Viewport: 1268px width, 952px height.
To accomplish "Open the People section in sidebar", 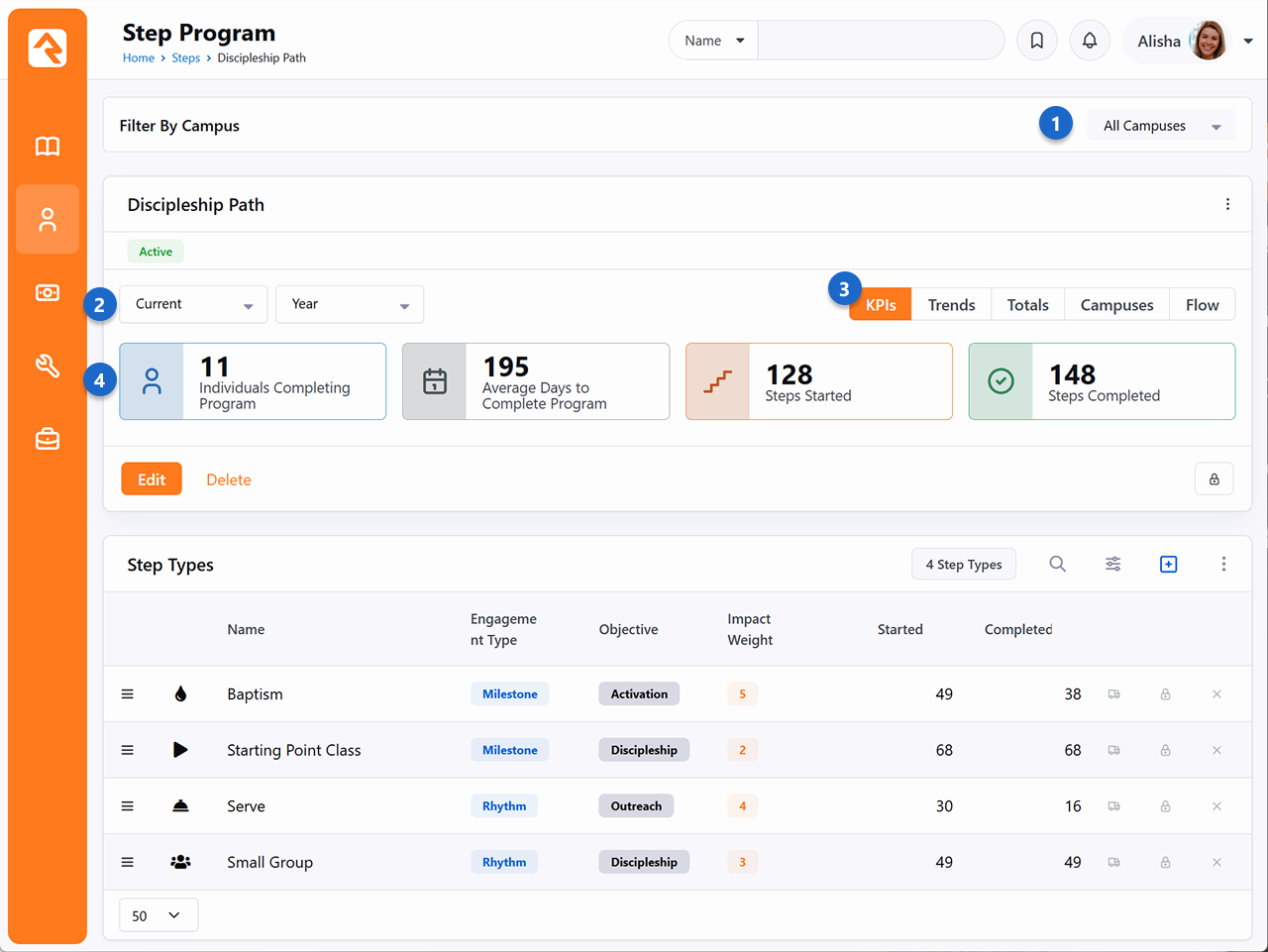I will click(x=48, y=220).
